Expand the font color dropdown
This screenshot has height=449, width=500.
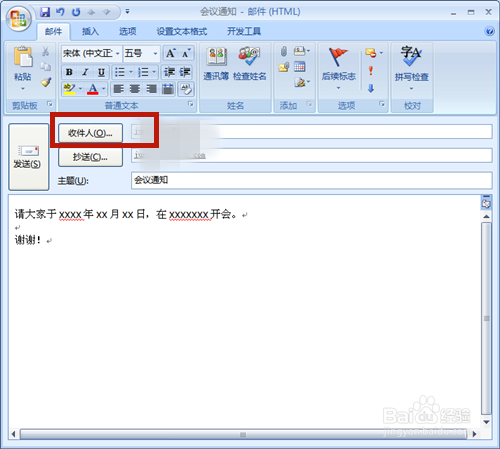[x=104, y=89]
